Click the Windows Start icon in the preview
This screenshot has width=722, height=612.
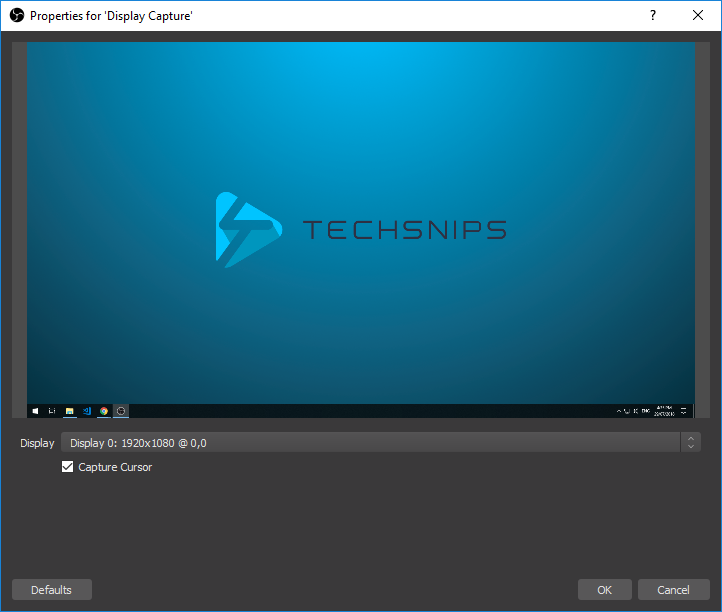click(x=35, y=411)
